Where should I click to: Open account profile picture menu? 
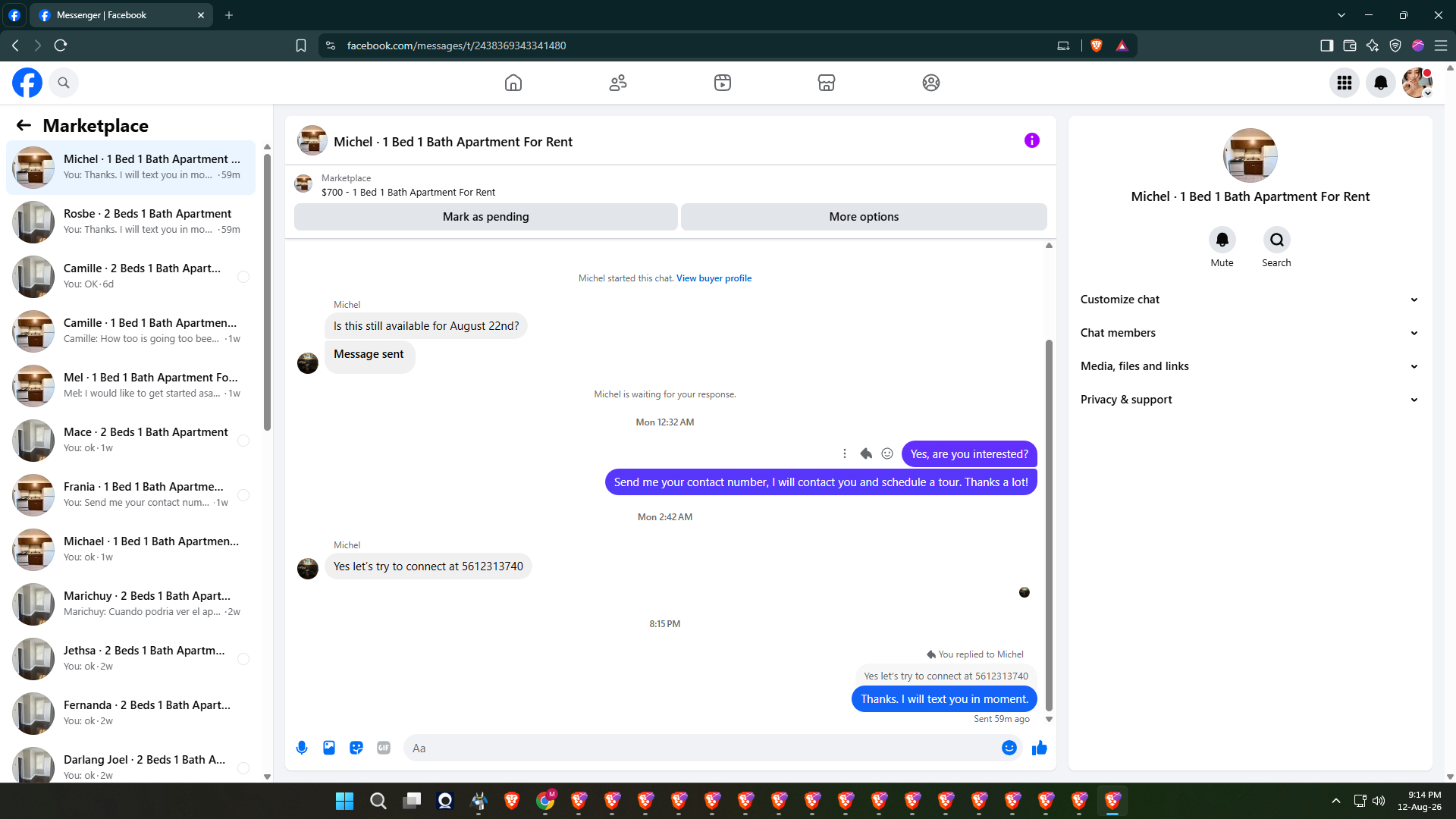coord(1417,83)
